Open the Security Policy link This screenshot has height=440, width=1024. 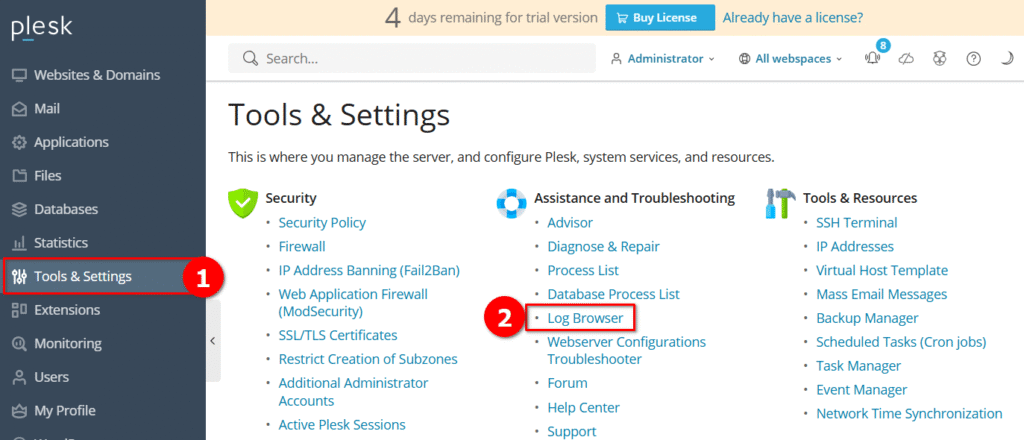click(322, 223)
